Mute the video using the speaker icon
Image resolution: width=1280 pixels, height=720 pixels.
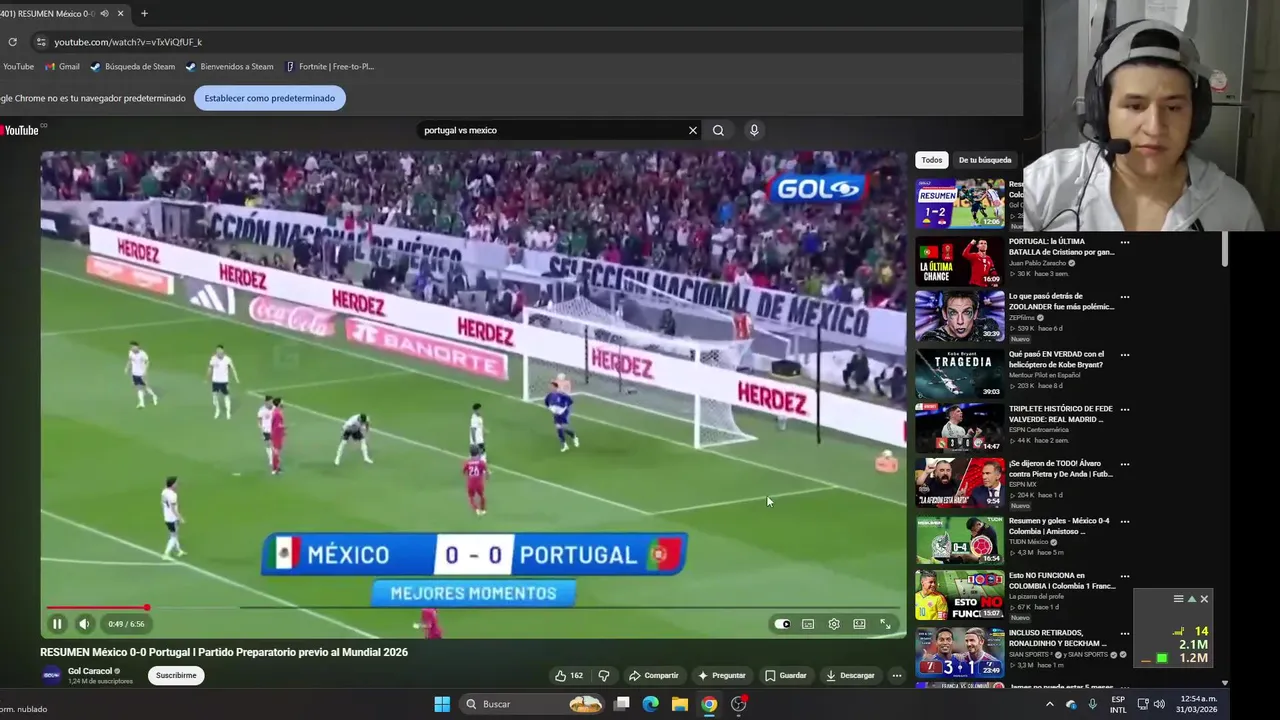coord(84,624)
